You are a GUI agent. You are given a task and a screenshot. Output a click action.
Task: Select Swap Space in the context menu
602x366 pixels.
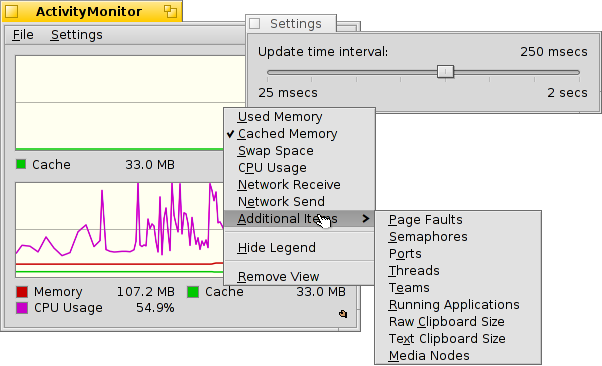299,151
